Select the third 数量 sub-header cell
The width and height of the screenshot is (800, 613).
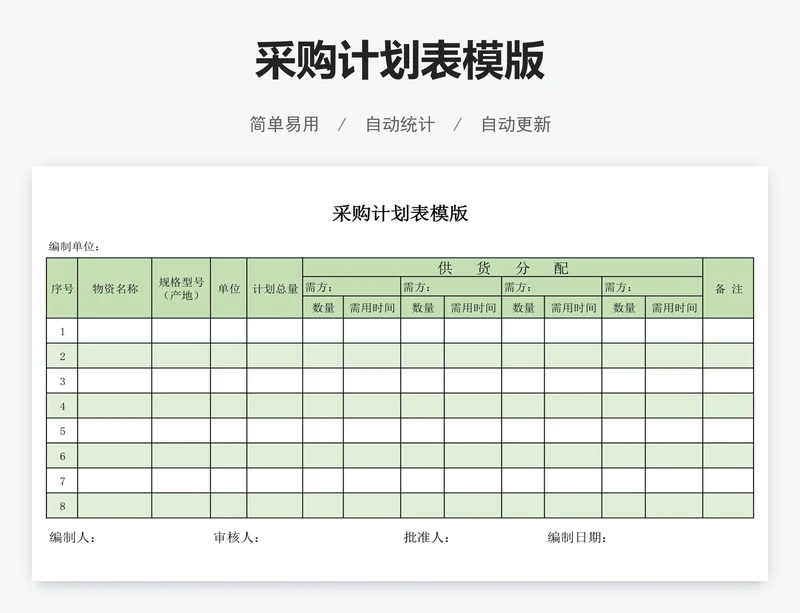tap(523, 307)
